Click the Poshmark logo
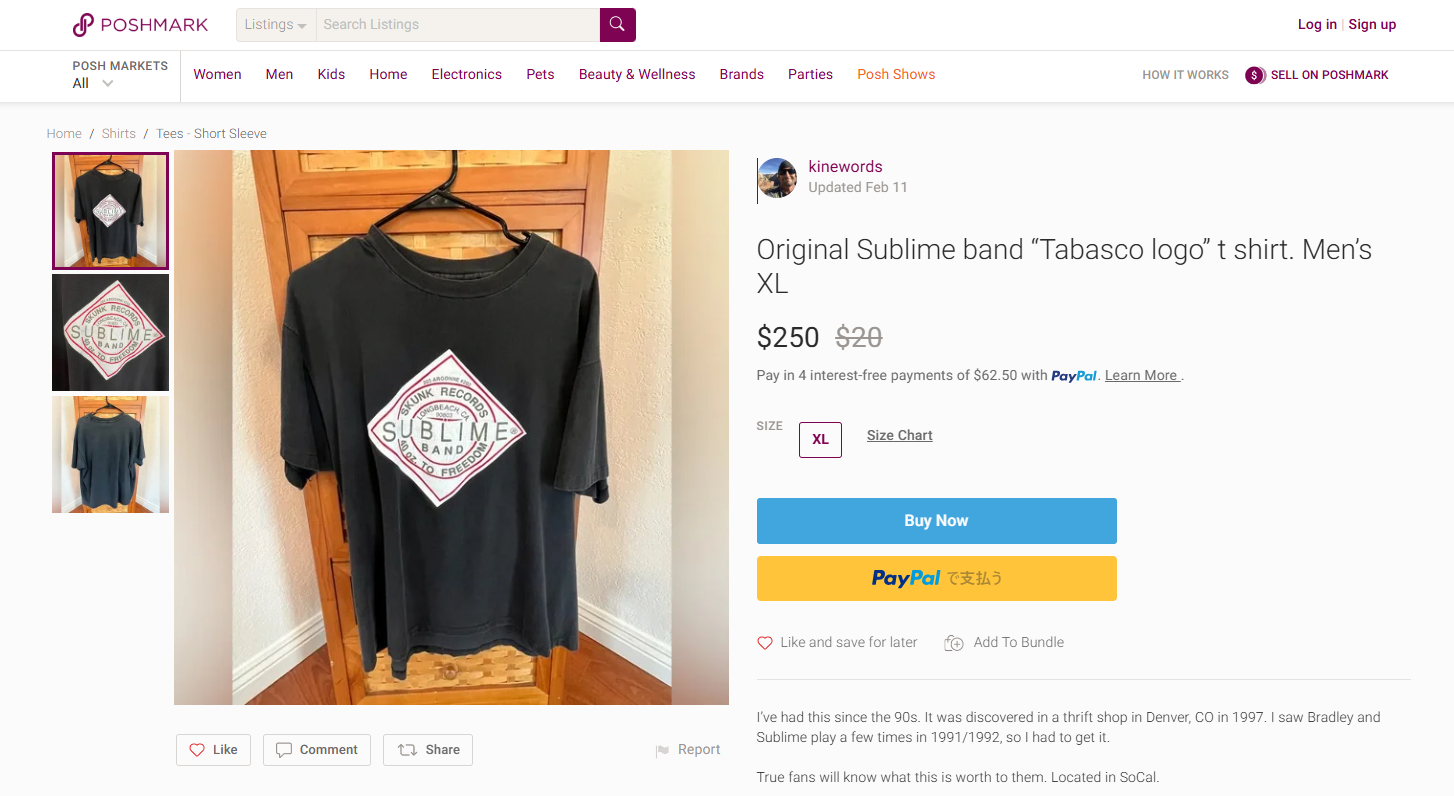This screenshot has height=796, width=1454. tap(141, 25)
